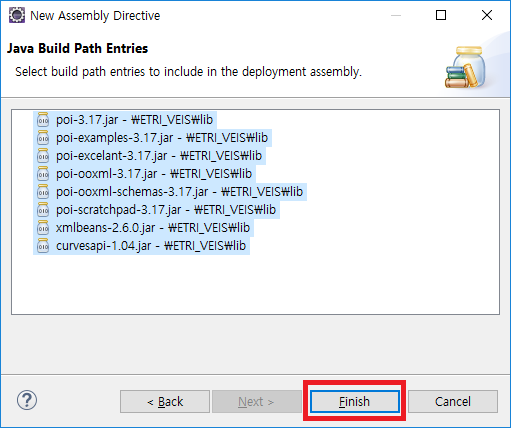Select the curvesapi-1.04.jar entry

coord(142,246)
